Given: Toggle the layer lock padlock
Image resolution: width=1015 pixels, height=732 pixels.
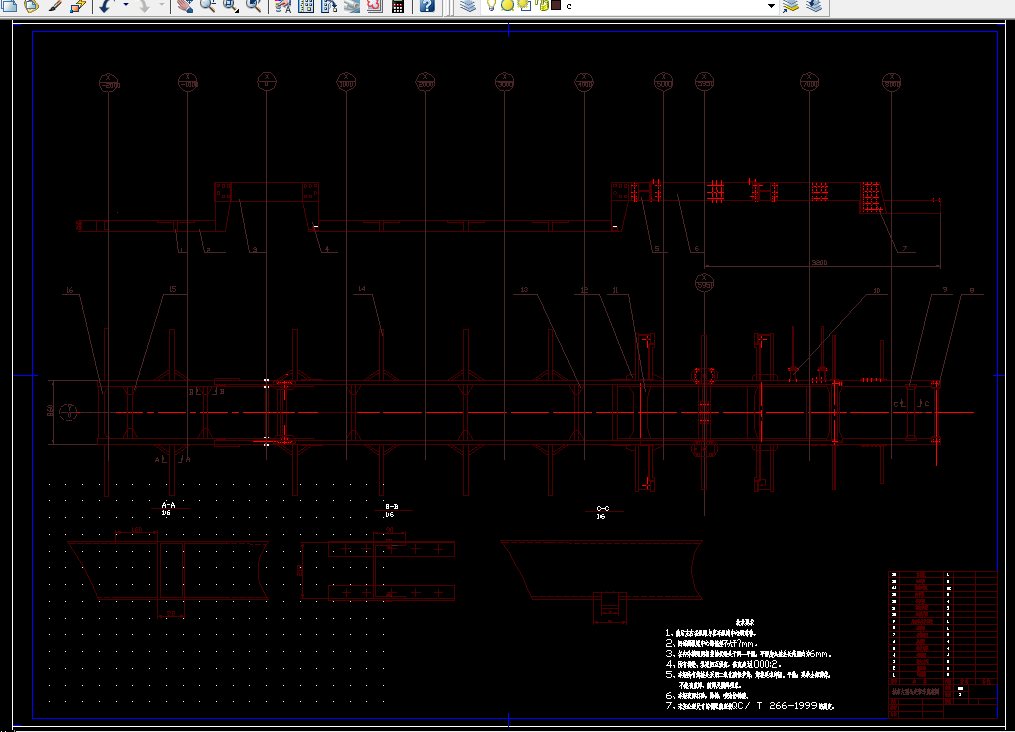Looking at the screenshot, I should [x=542, y=5].
